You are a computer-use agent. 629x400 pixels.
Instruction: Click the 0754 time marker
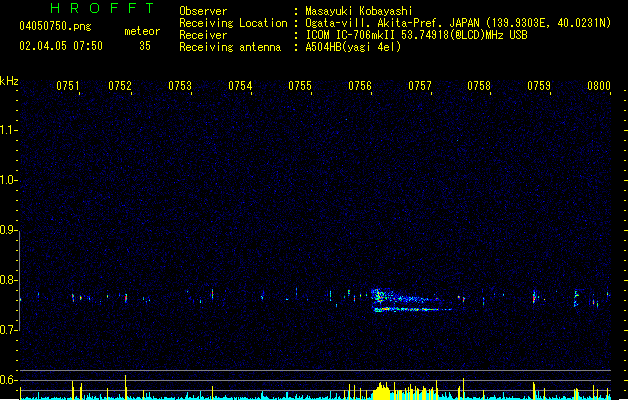[x=240, y=86]
